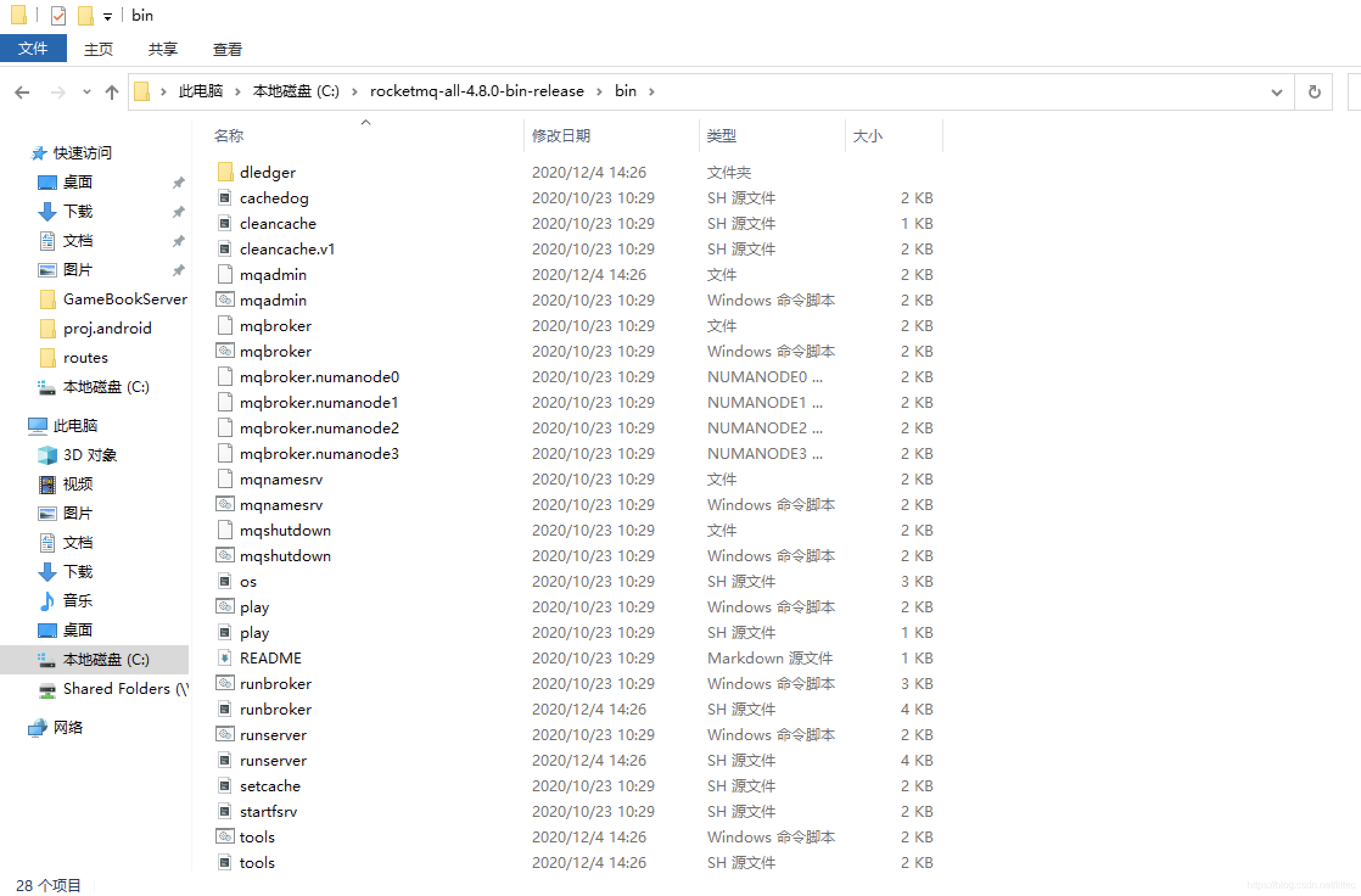This screenshot has height=896, width=1361.
Task: Open 桌面 under quick access
Action: coord(77,182)
